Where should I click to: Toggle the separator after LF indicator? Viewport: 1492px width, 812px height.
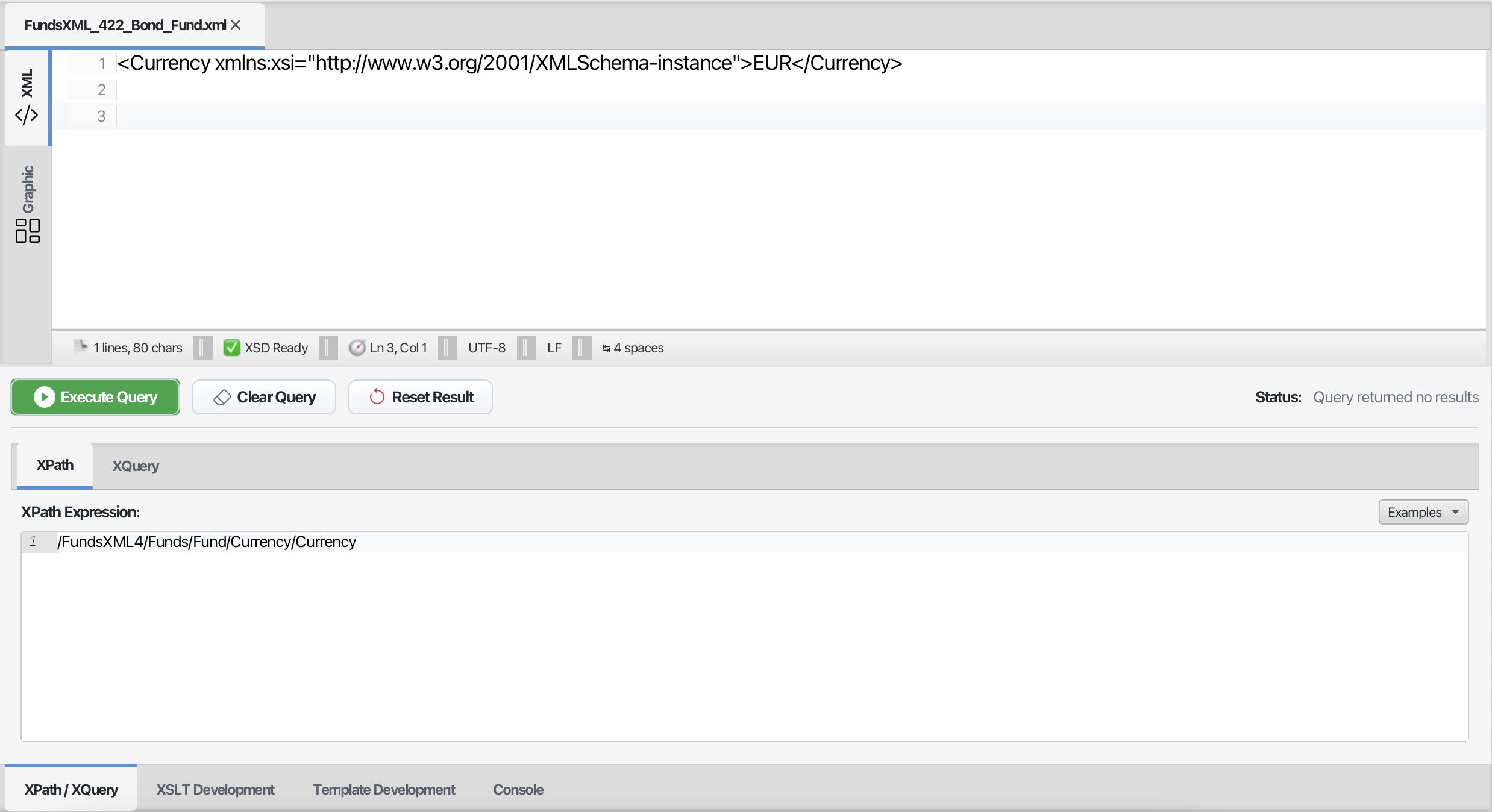pos(581,348)
